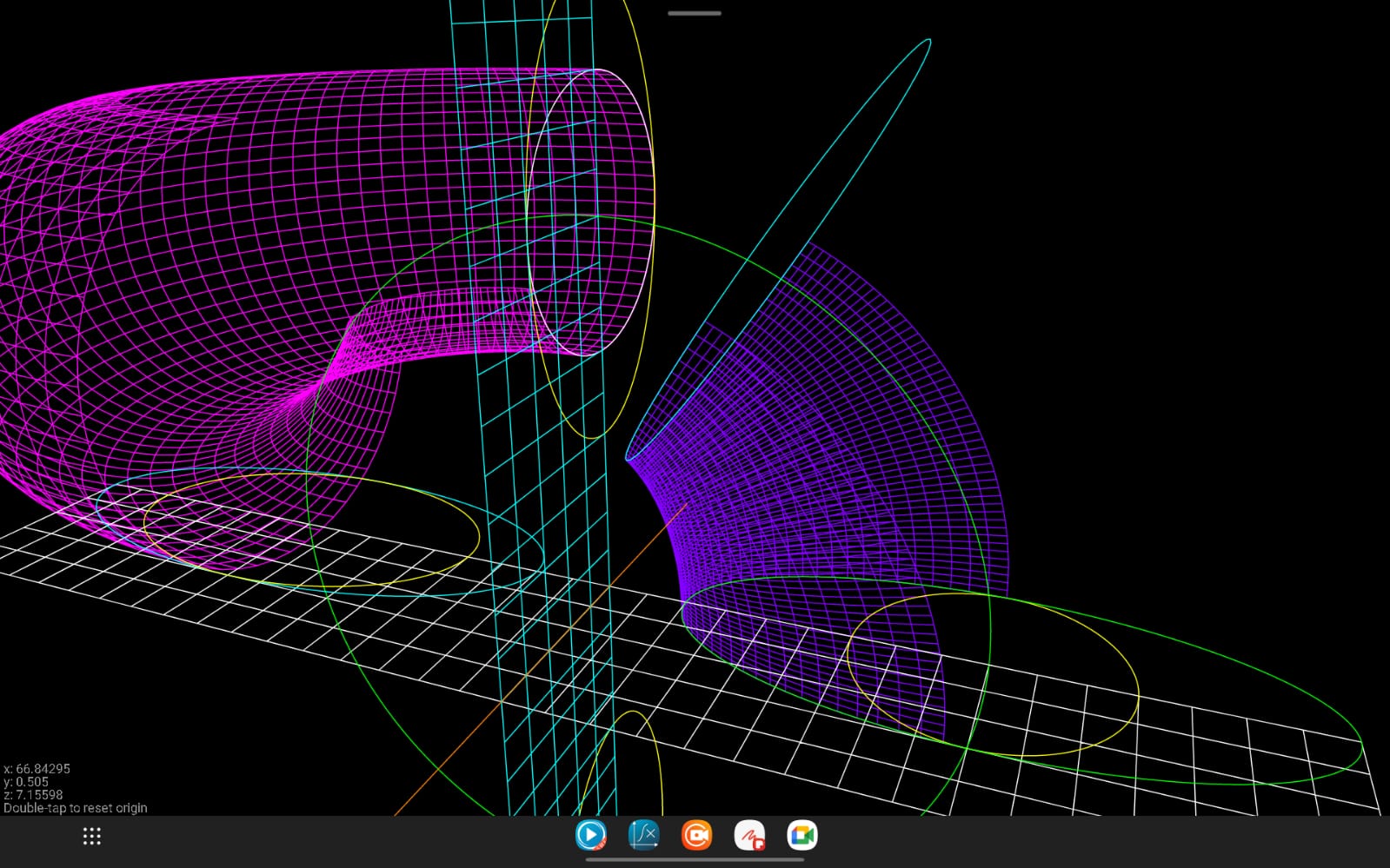Tap the top center drag handle
1390x868 pixels.
695,13
